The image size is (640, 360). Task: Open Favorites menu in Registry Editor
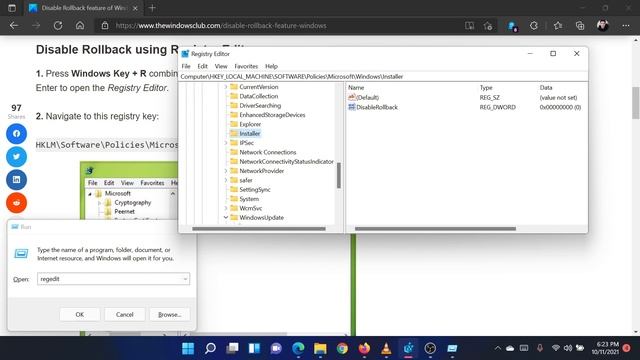(x=246, y=66)
